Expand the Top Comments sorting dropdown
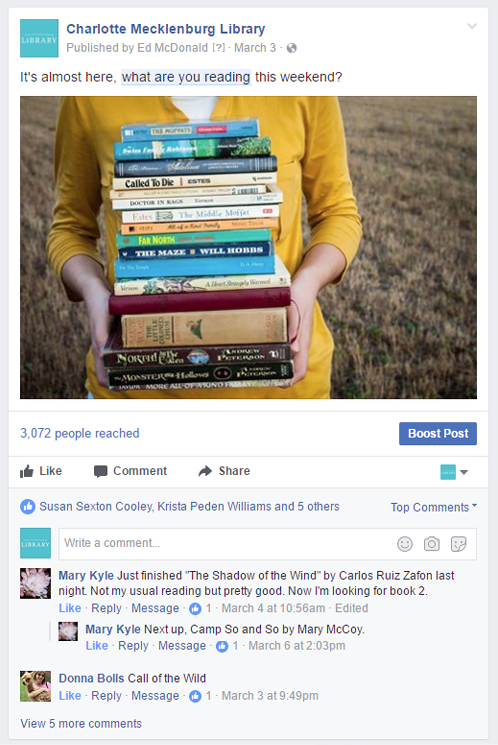This screenshot has height=745, width=498. pos(434,507)
